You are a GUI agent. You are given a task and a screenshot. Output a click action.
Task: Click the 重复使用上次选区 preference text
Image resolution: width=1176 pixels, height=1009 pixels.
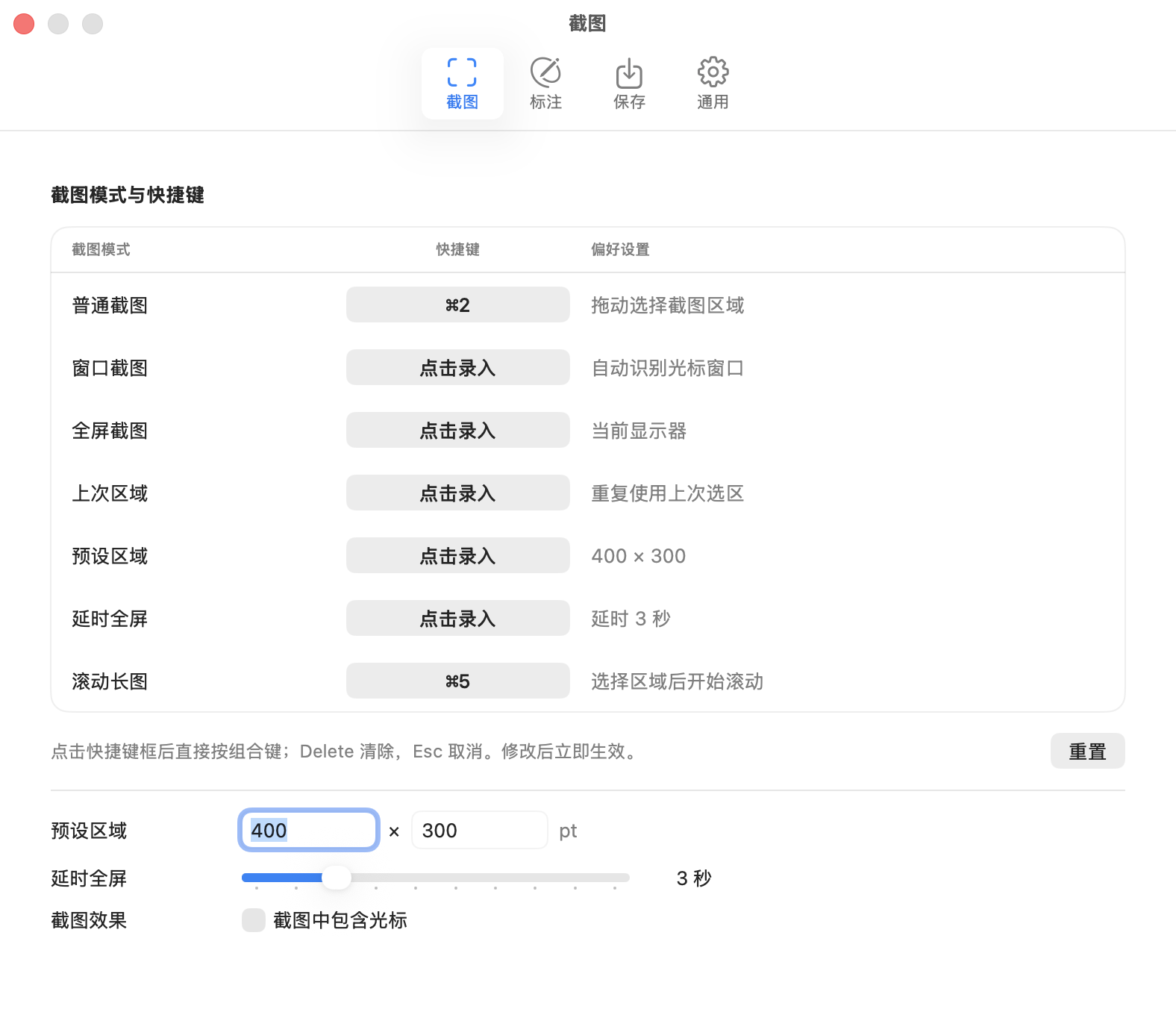[x=668, y=493]
